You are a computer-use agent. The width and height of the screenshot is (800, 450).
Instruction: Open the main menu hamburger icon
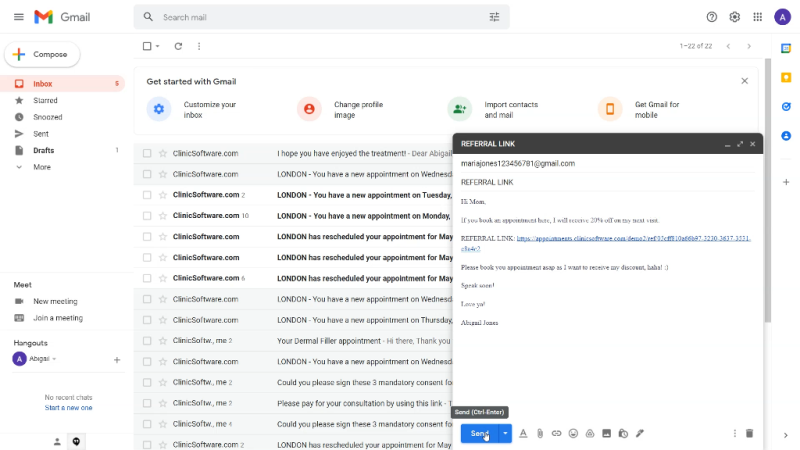point(19,17)
